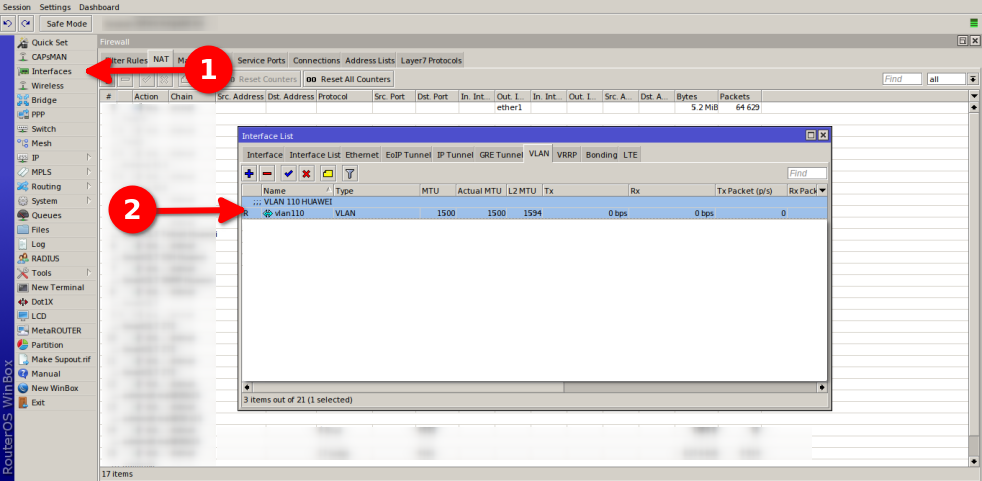This screenshot has width=982, height=481.
Task: Open column chooser dropdown in Interface List header
Action: click(x=823, y=190)
